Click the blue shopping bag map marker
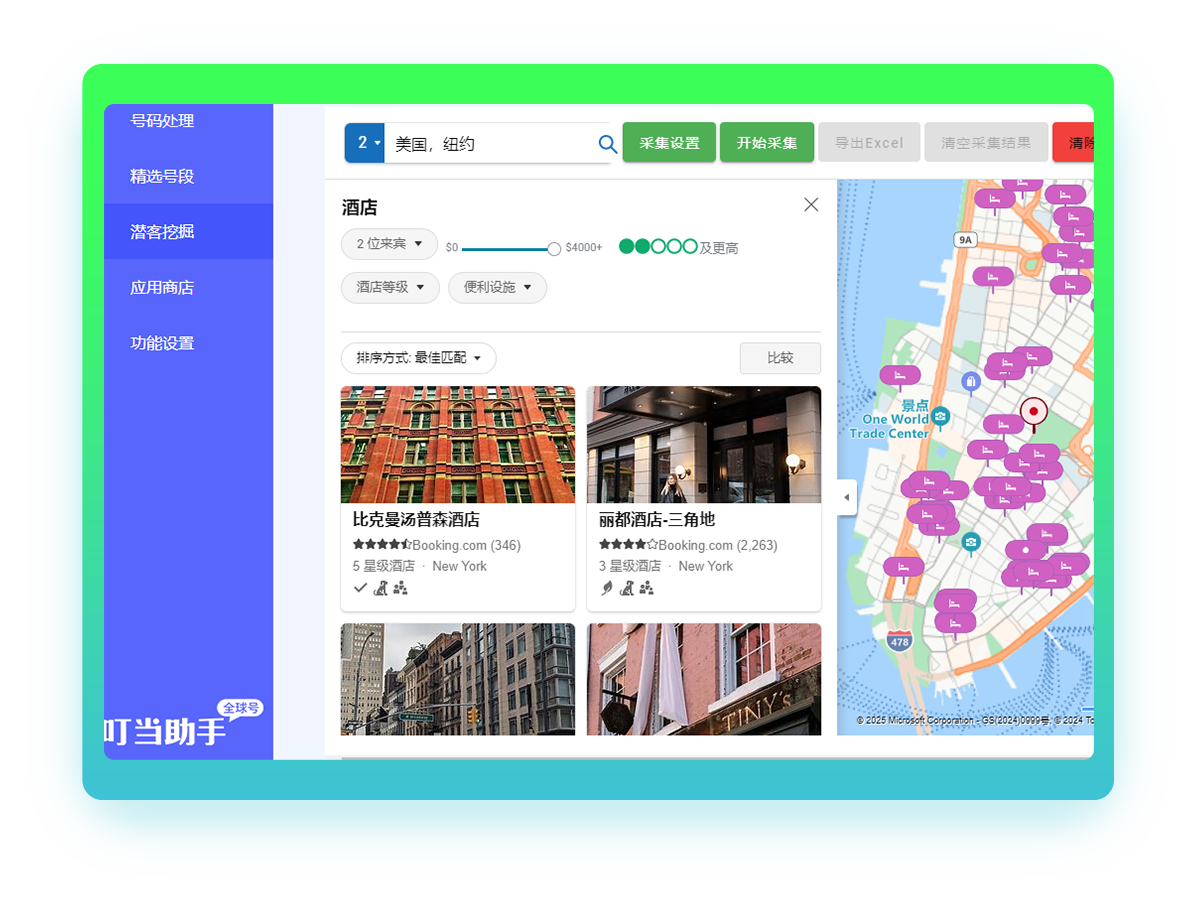Image resolution: width=1199 pixels, height=907 pixels. 970,381
